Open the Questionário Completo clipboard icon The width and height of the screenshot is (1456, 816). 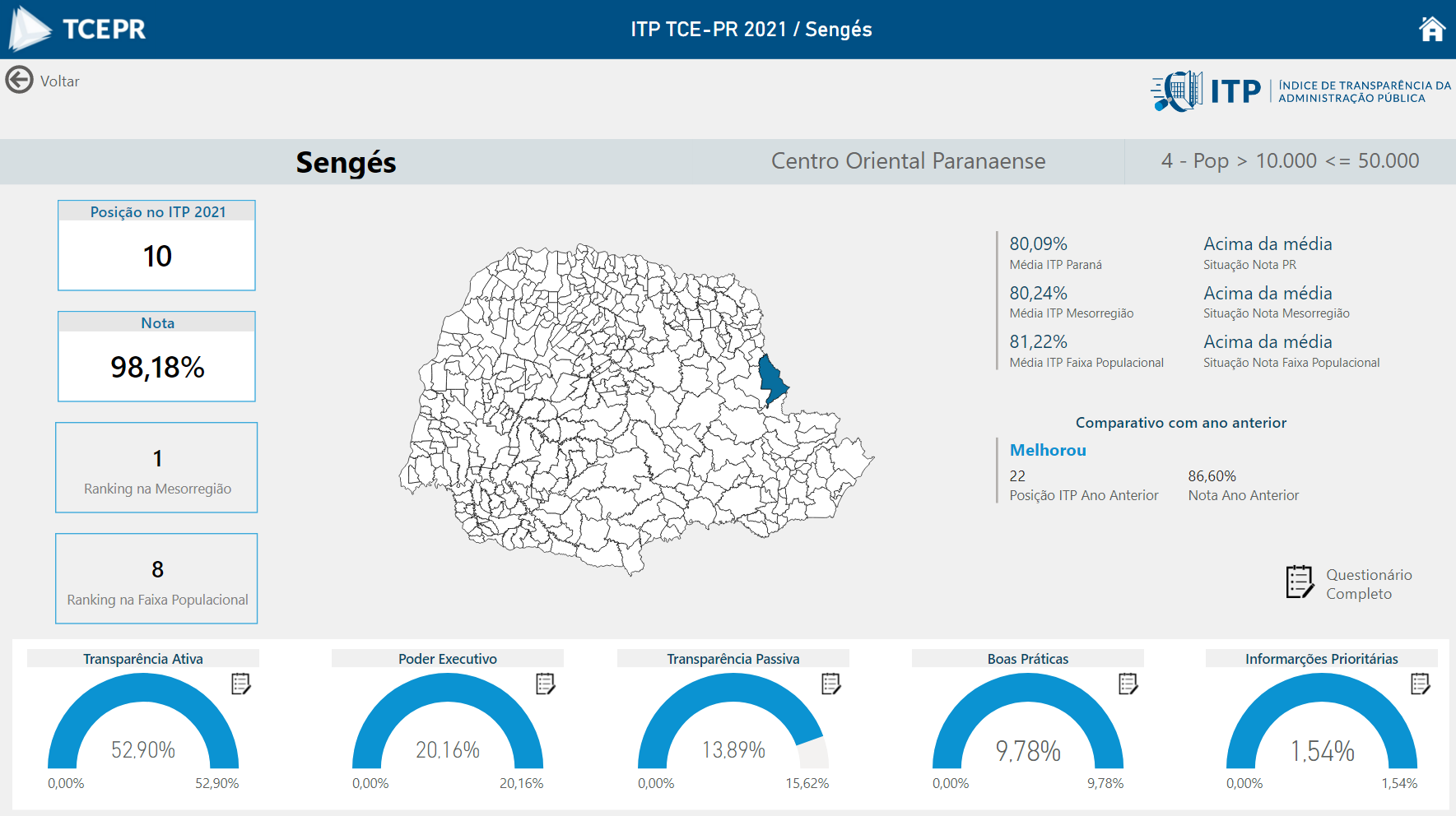tap(1300, 582)
